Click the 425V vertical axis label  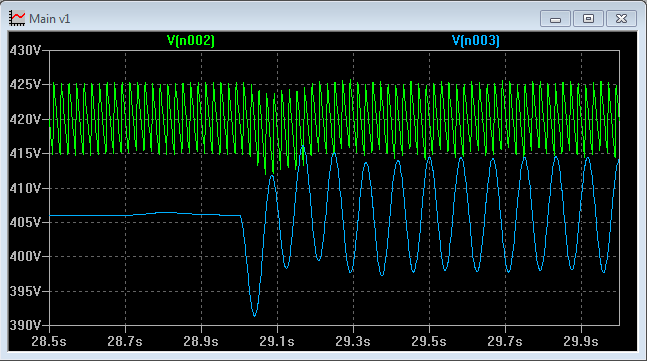pyautogui.click(x=25, y=85)
